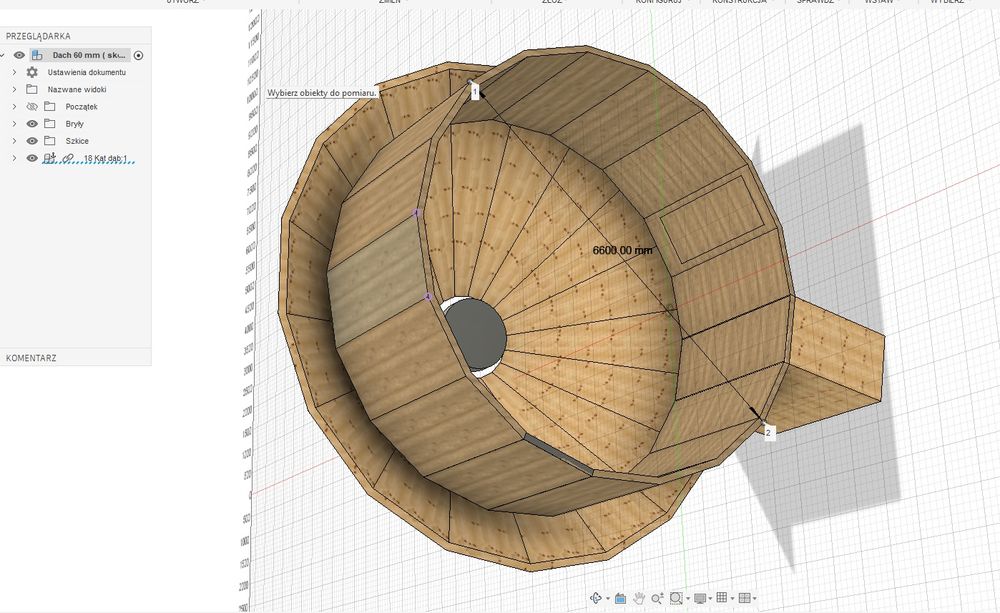Select the Pan hand tool
Viewport: 1000px width, 613px height.
tap(639, 598)
